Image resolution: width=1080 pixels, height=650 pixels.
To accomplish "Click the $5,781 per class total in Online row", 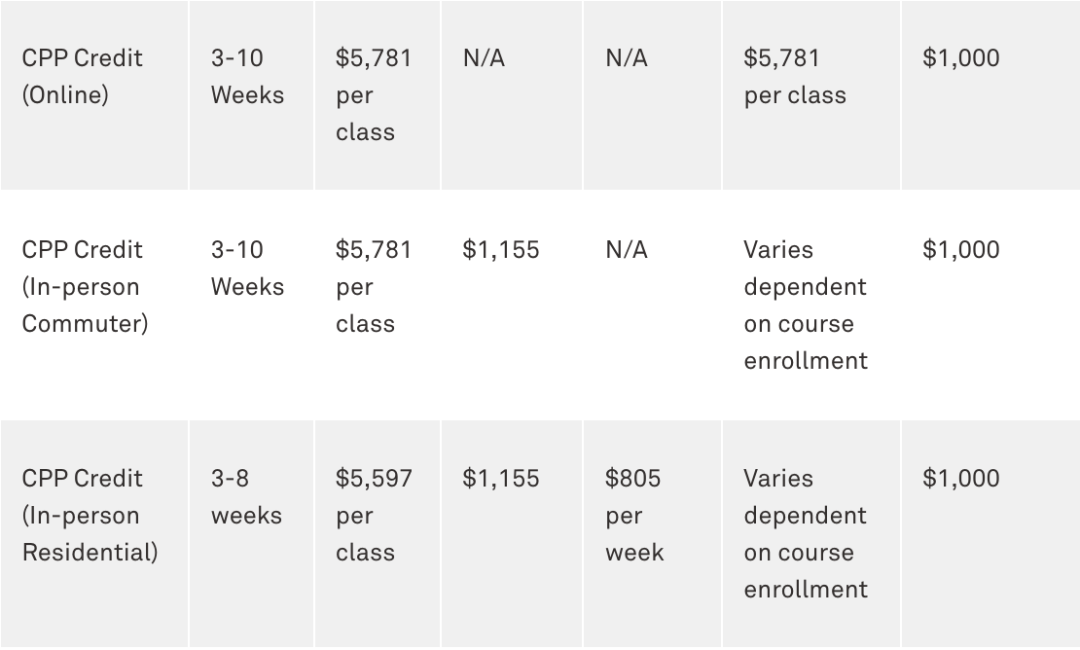I will 794,77.
